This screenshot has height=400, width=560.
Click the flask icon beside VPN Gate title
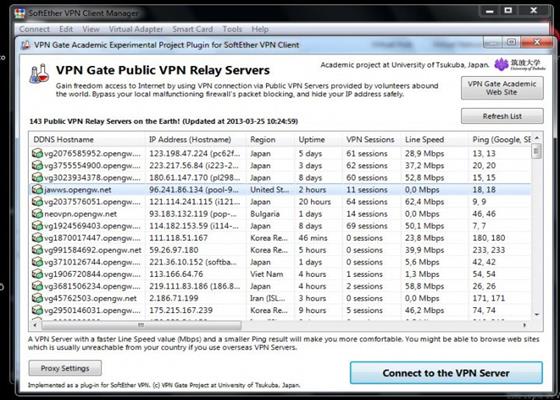pos(39,73)
